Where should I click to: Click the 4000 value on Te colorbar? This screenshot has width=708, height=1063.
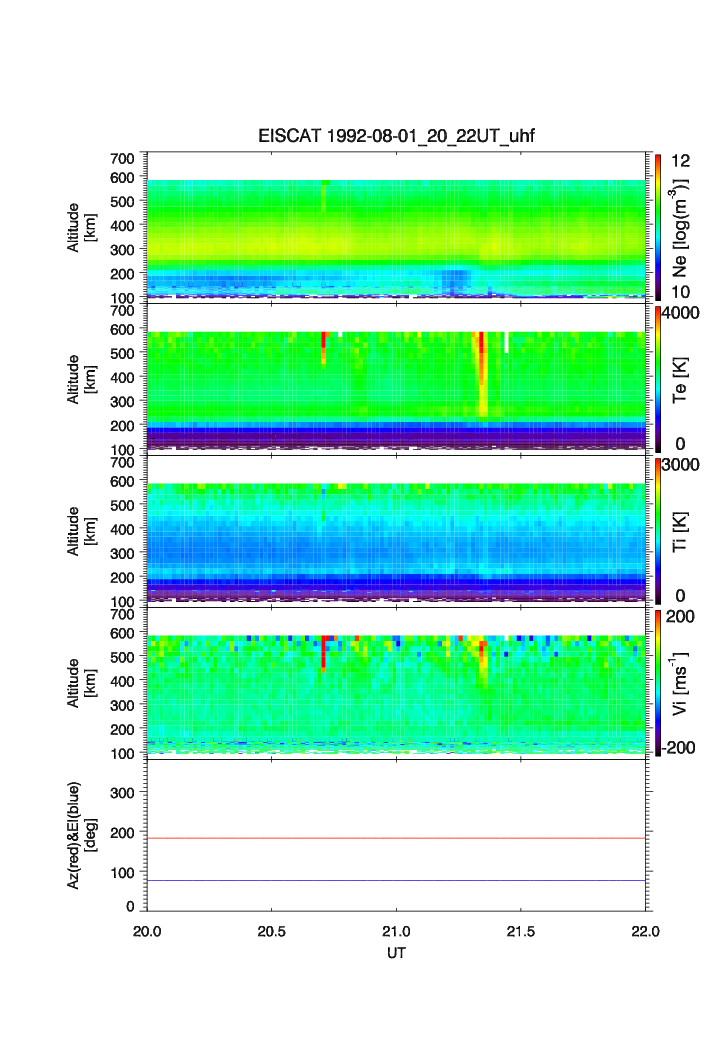coord(681,313)
